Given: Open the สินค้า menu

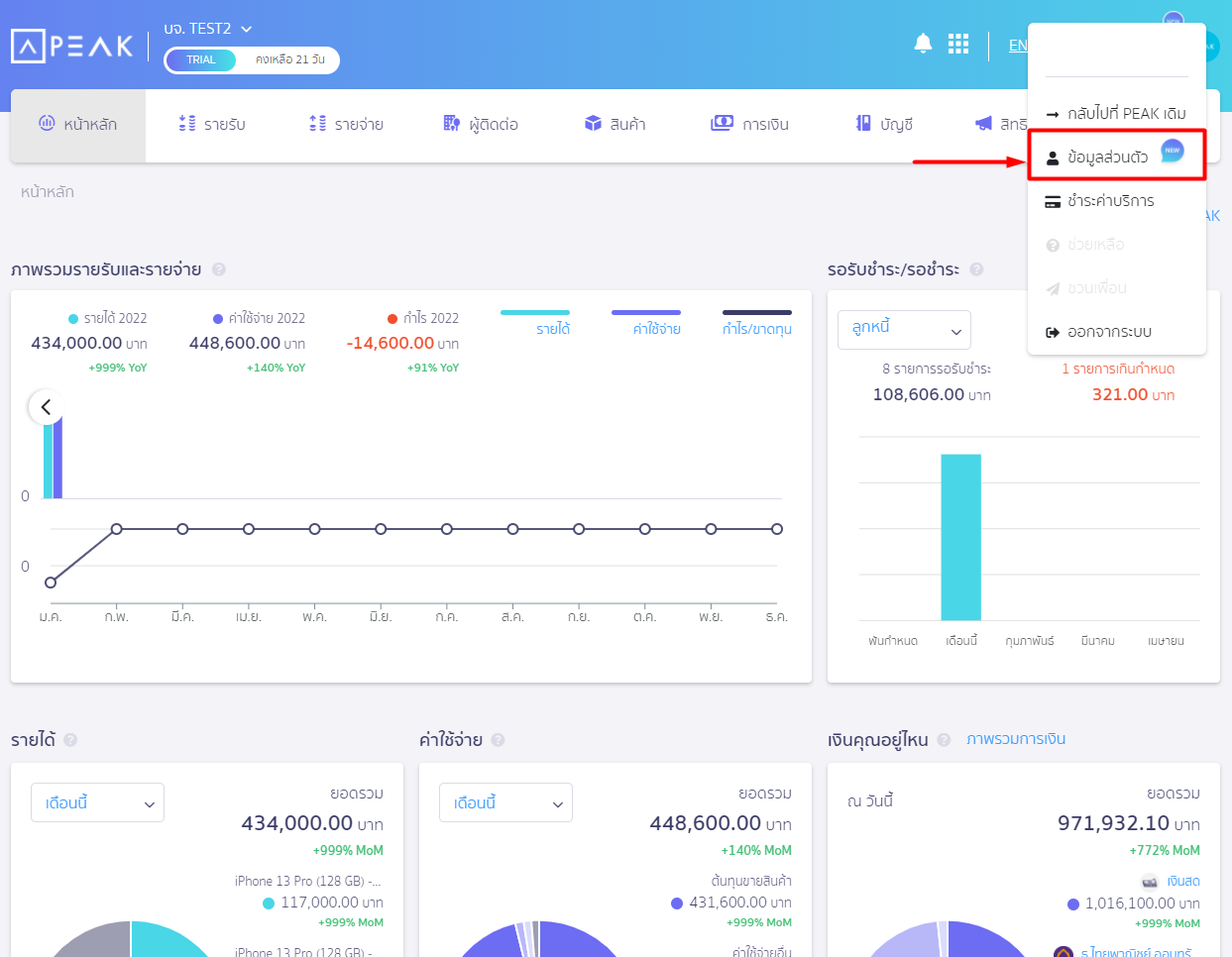Looking at the screenshot, I should [616, 125].
